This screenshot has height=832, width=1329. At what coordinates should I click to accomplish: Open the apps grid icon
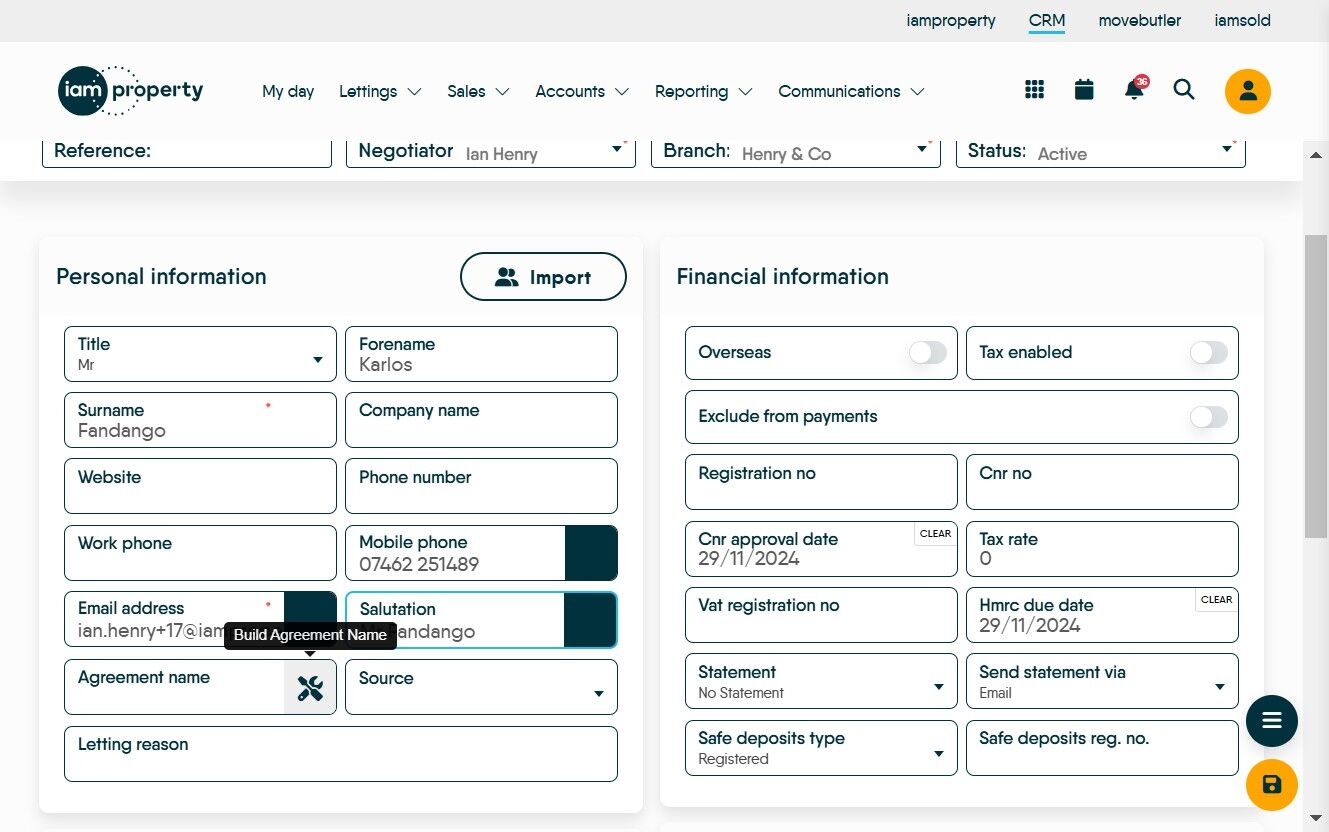(1035, 90)
